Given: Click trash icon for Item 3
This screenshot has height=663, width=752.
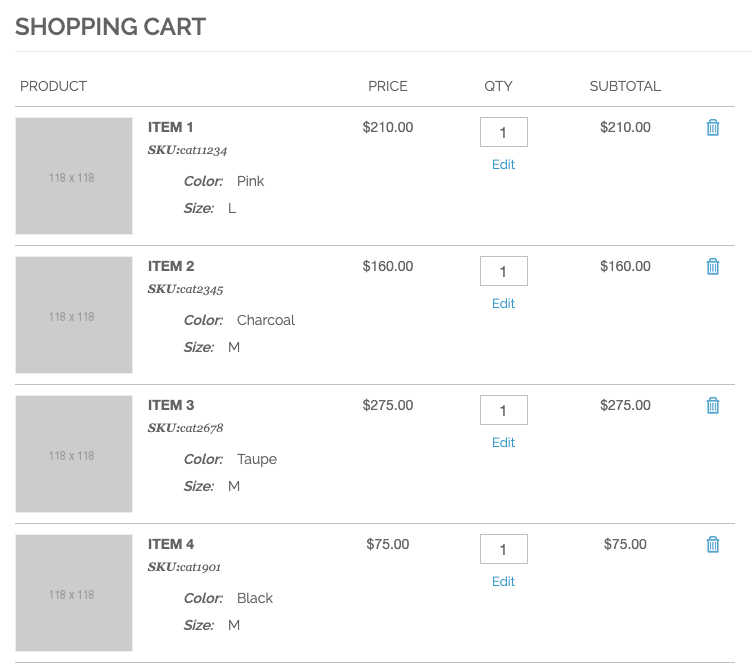Looking at the screenshot, I should (x=713, y=405).
